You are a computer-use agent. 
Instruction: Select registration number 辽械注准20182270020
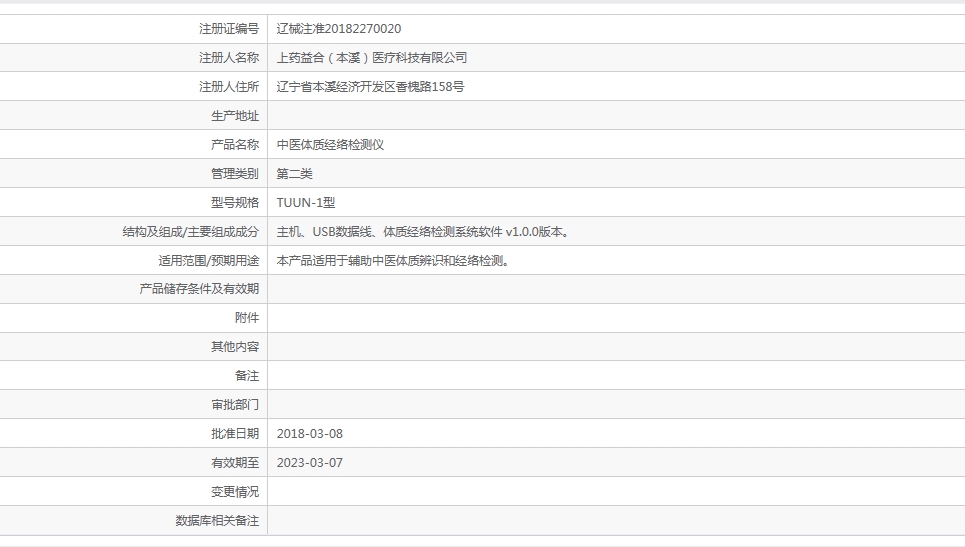click(338, 29)
